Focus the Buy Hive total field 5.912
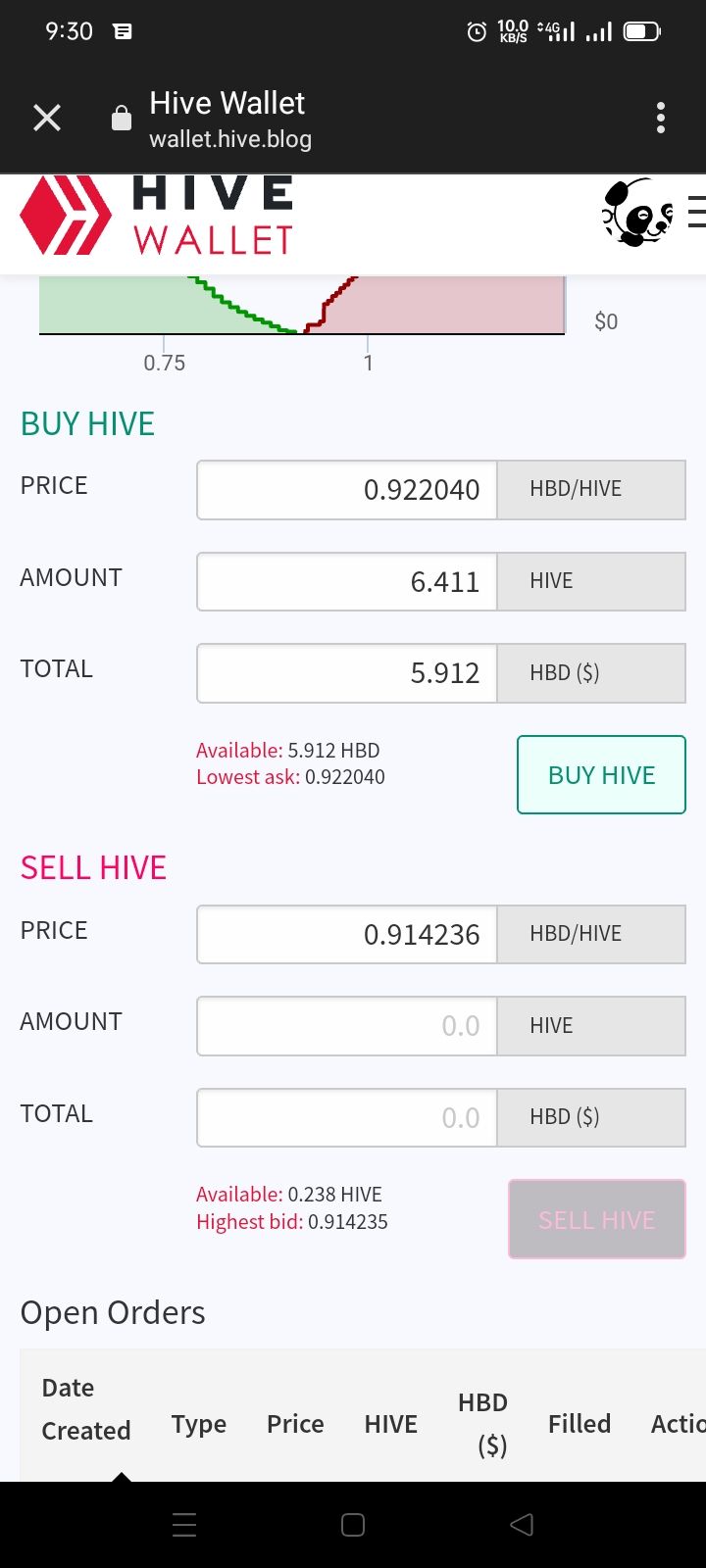706x1568 pixels. click(347, 673)
